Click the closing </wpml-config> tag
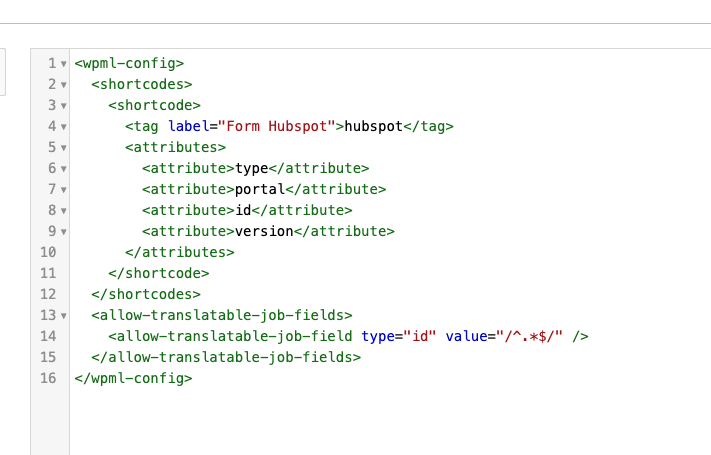Image resolution: width=711 pixels, height=455 pixels. click(133, 378)
